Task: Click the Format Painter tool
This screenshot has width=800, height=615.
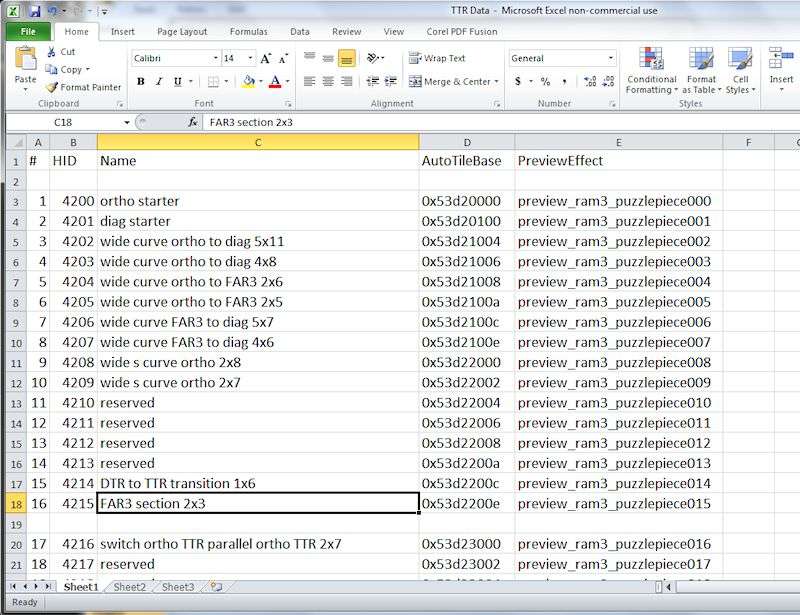Action: tap(84, 87)
